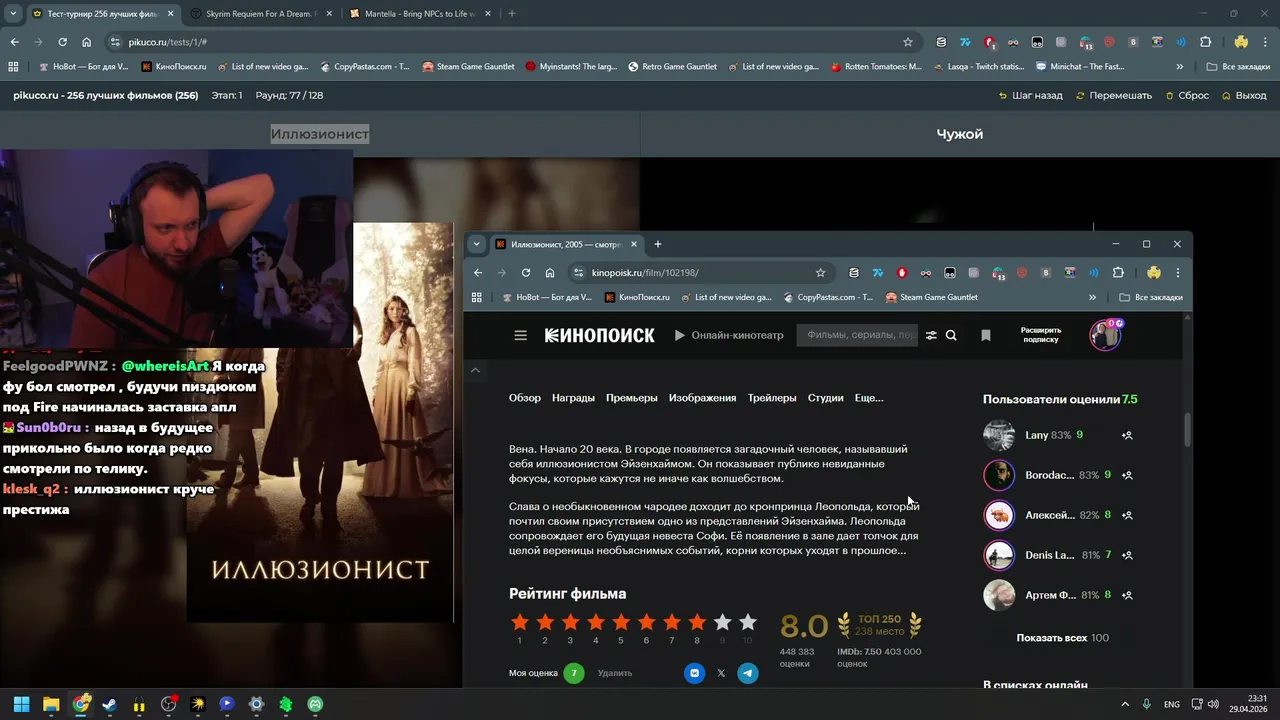Screen dimensions: 1280x720
Task: Rate the film 3 stars
Action: pyautogui.click(x=570, y=623)
